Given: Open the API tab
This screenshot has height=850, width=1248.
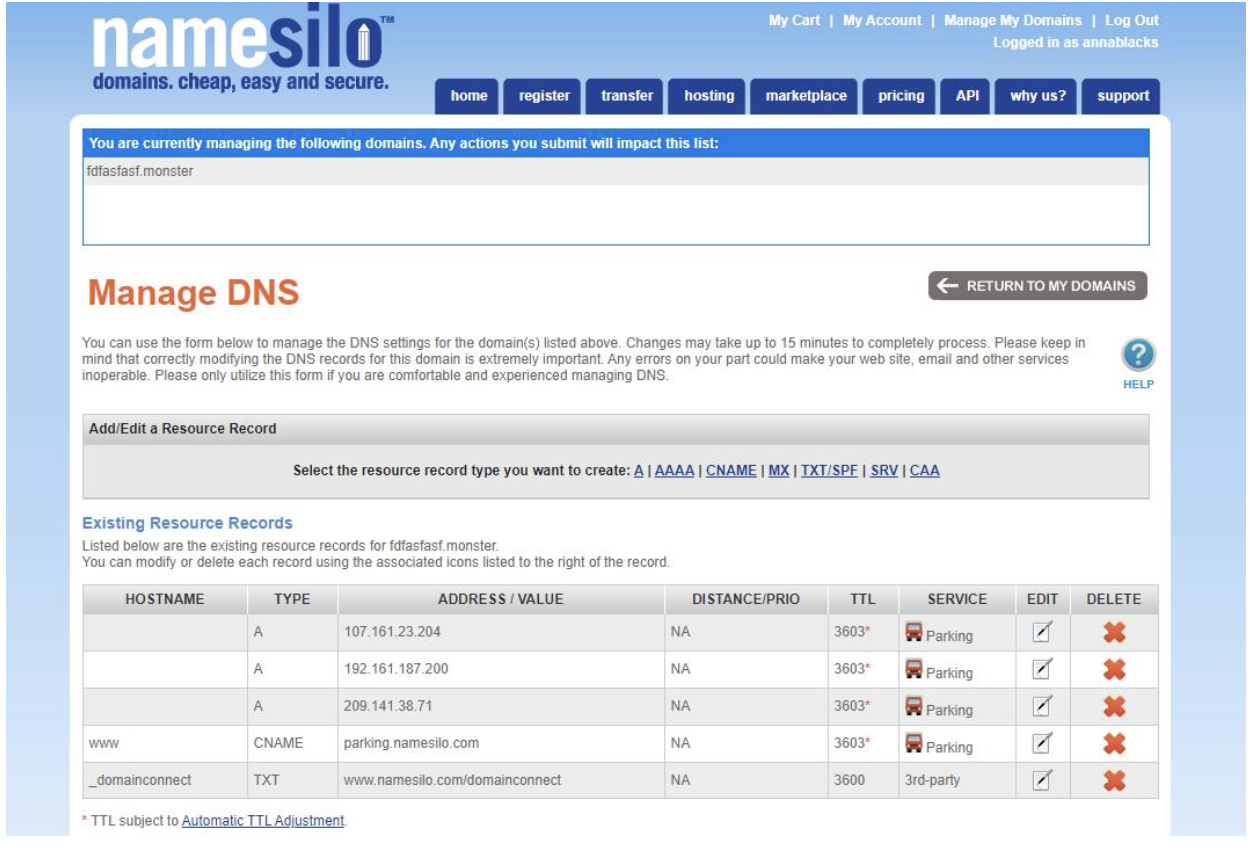Looking at the screenshot, I should point(967,96).
